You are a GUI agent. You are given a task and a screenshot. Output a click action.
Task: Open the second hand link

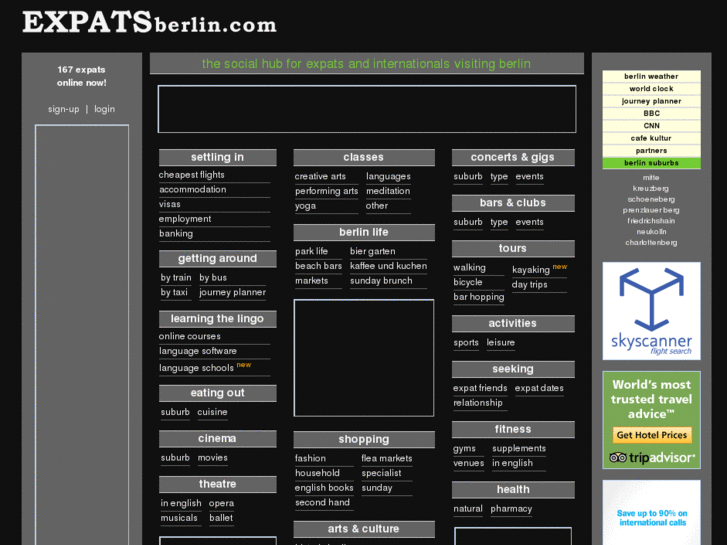point(323,502)
